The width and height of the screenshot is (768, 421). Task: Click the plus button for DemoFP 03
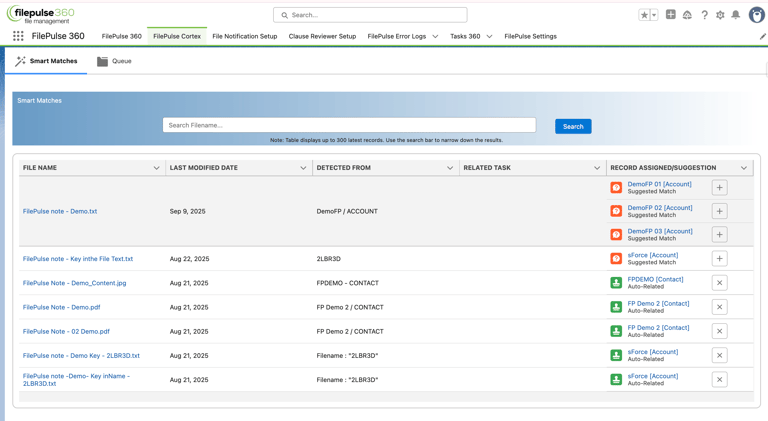[x=720, y=234]
